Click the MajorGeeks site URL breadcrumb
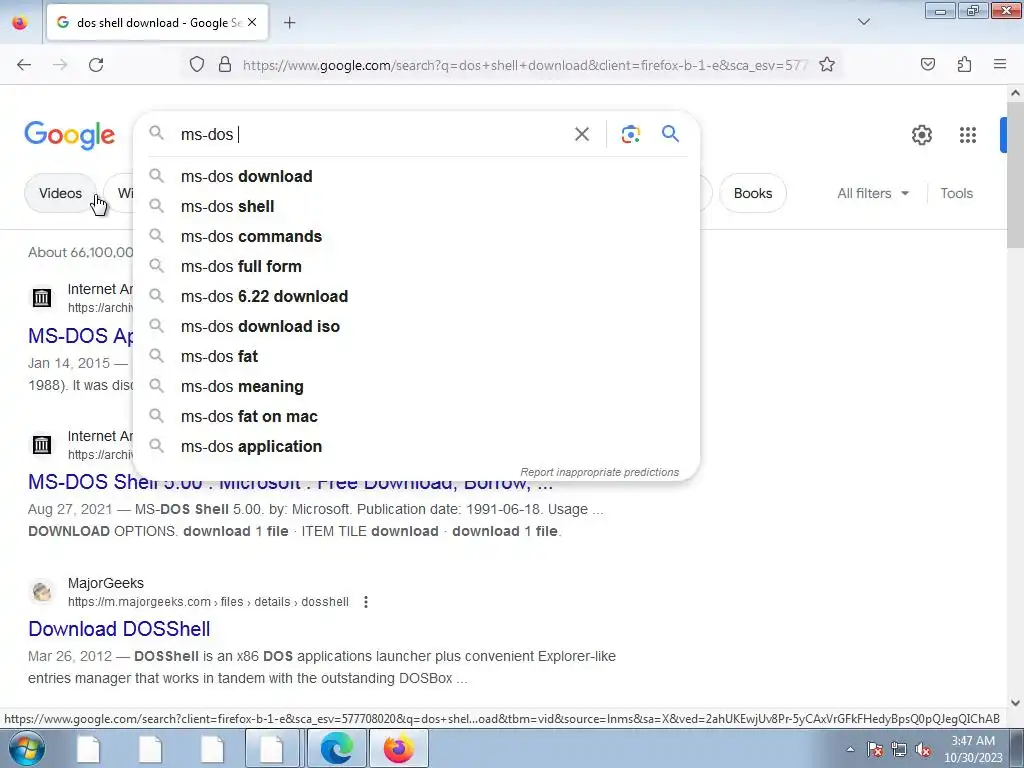This screenshot has width=1024, height=768. point(208,602)
